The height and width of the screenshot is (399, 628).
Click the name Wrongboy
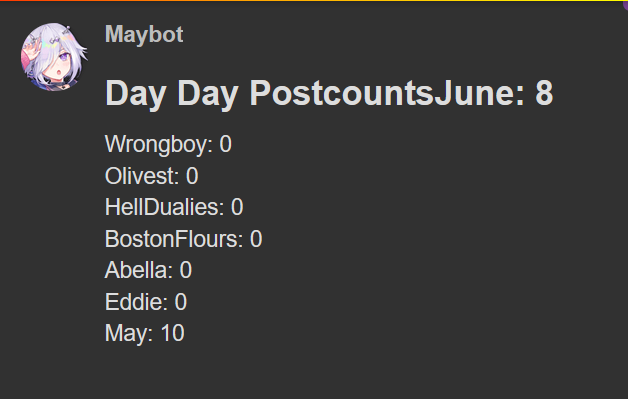tap(156, 145)
